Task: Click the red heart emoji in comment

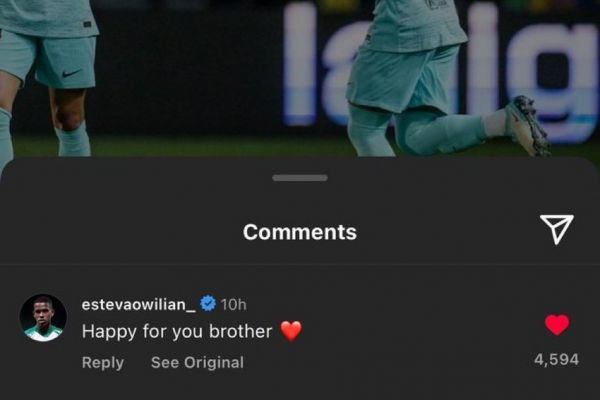Action: 292,331
